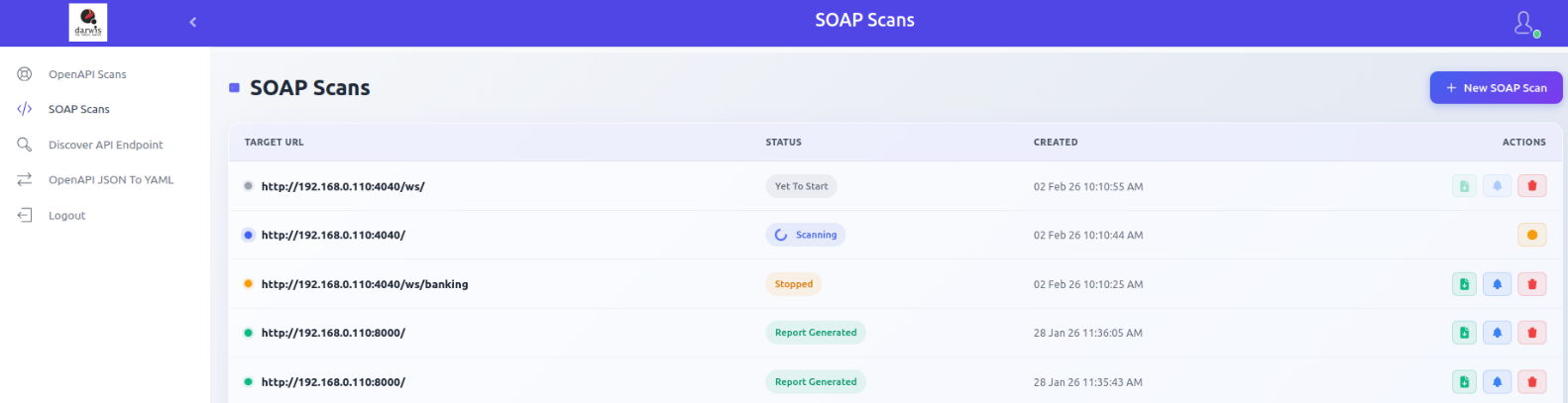1568x403 pixels.
Task: Click the OpenAPI Scans lifebuoy icon
Action: click(25, 74)
